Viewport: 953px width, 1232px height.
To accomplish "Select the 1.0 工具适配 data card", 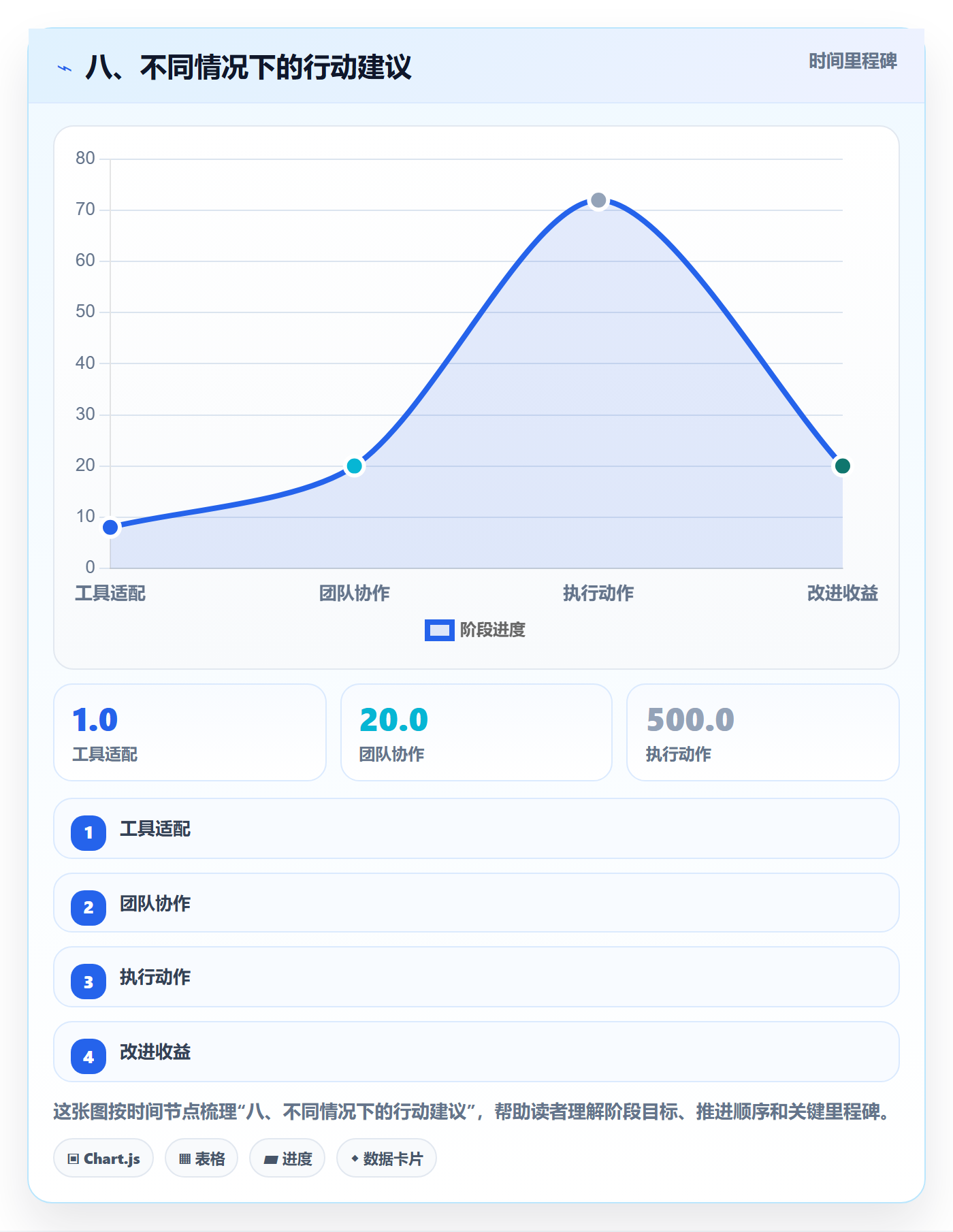I will [190, 732].
